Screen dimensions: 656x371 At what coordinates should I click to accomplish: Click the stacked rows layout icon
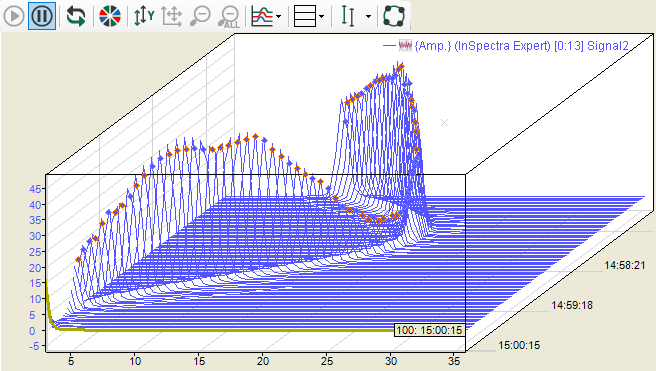pos(305,16)
